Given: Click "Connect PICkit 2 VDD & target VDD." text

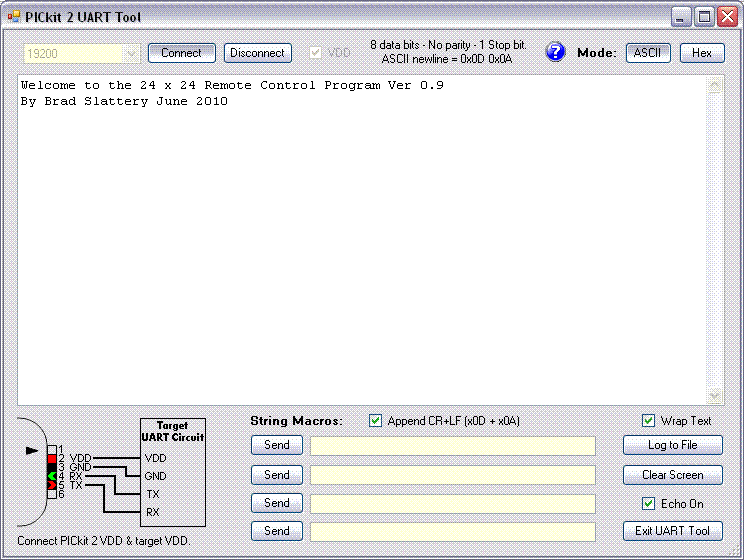Looking at the screenshot, I should (103, 541).
